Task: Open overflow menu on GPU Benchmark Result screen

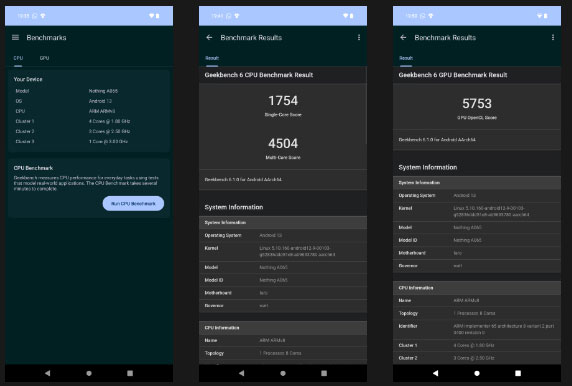Action: 553,38
